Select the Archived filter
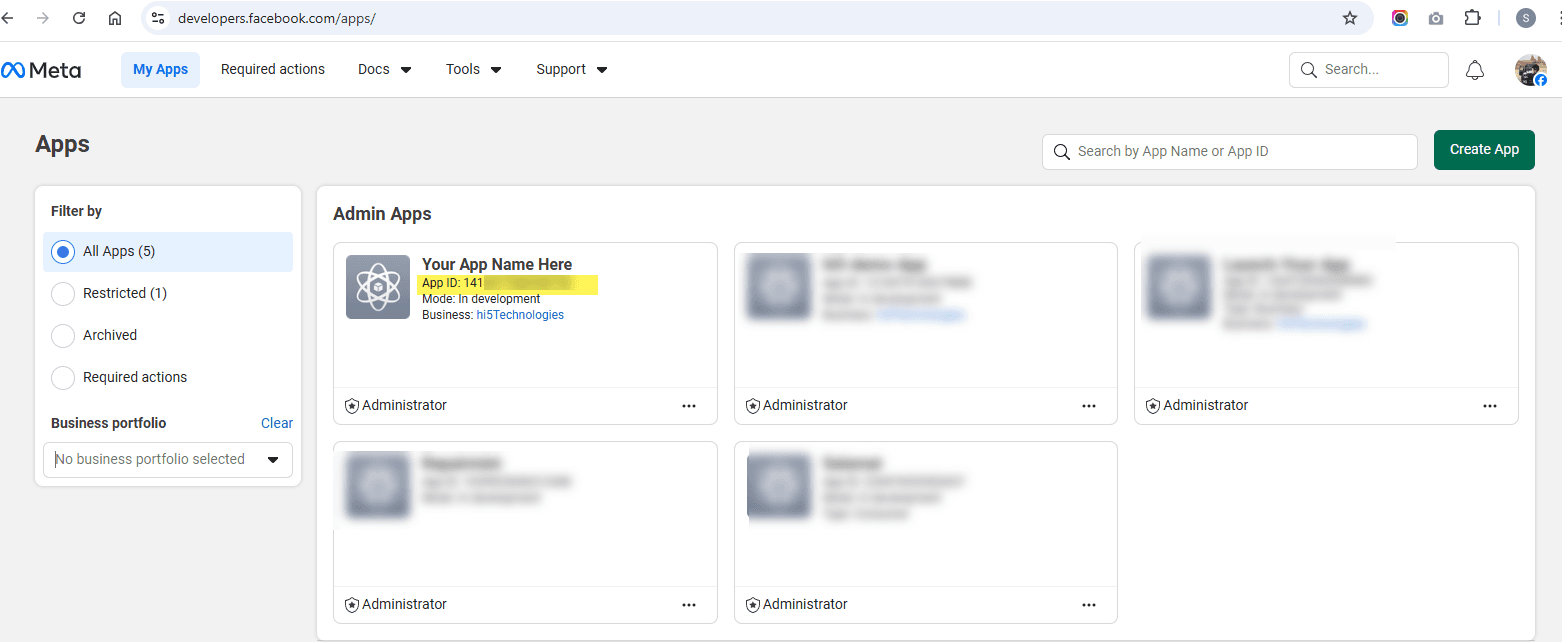The width and height of the screenshot is (1562, 642). (63, 336)
